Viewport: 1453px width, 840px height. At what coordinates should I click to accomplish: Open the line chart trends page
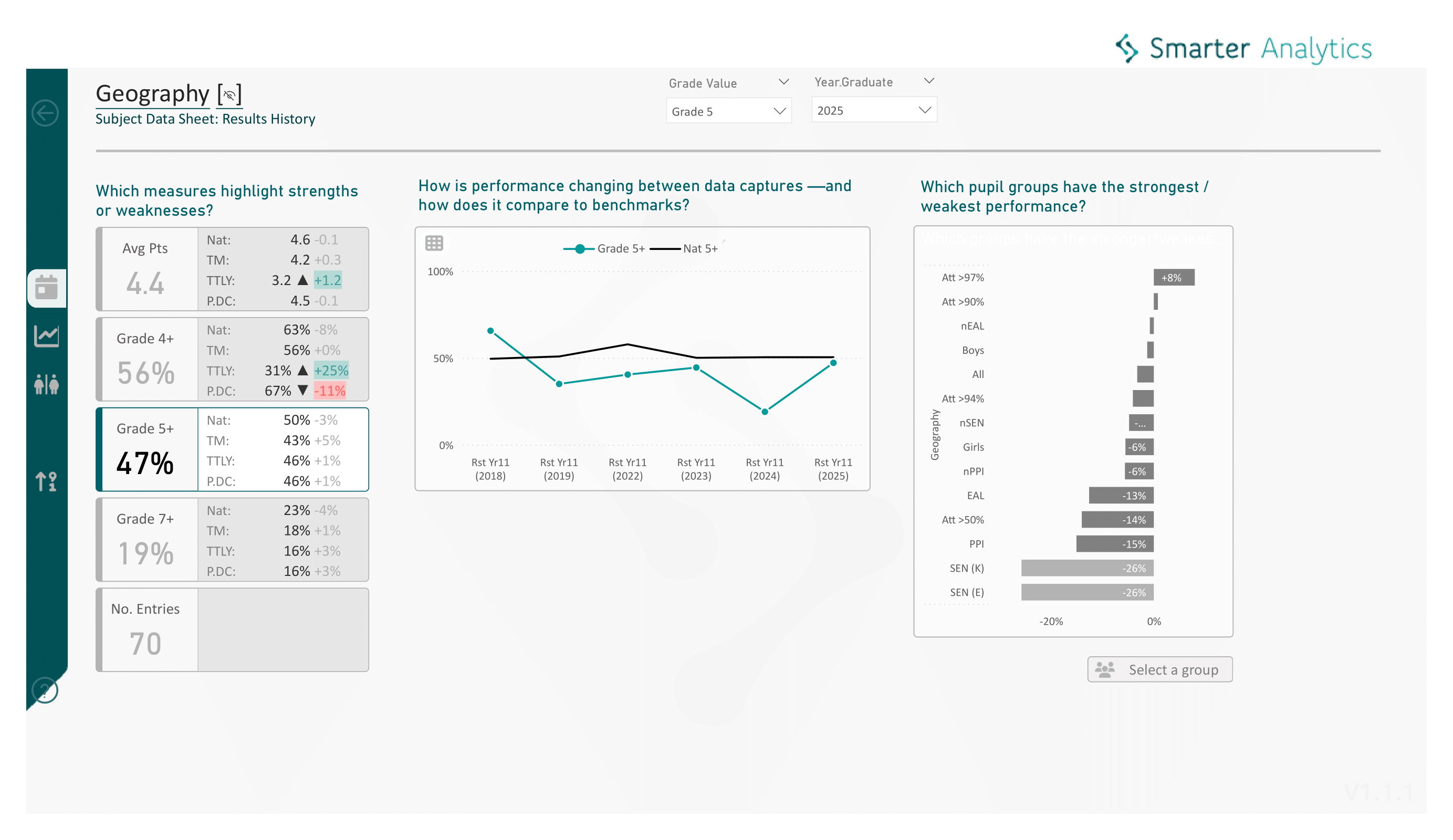coord(46,335)
